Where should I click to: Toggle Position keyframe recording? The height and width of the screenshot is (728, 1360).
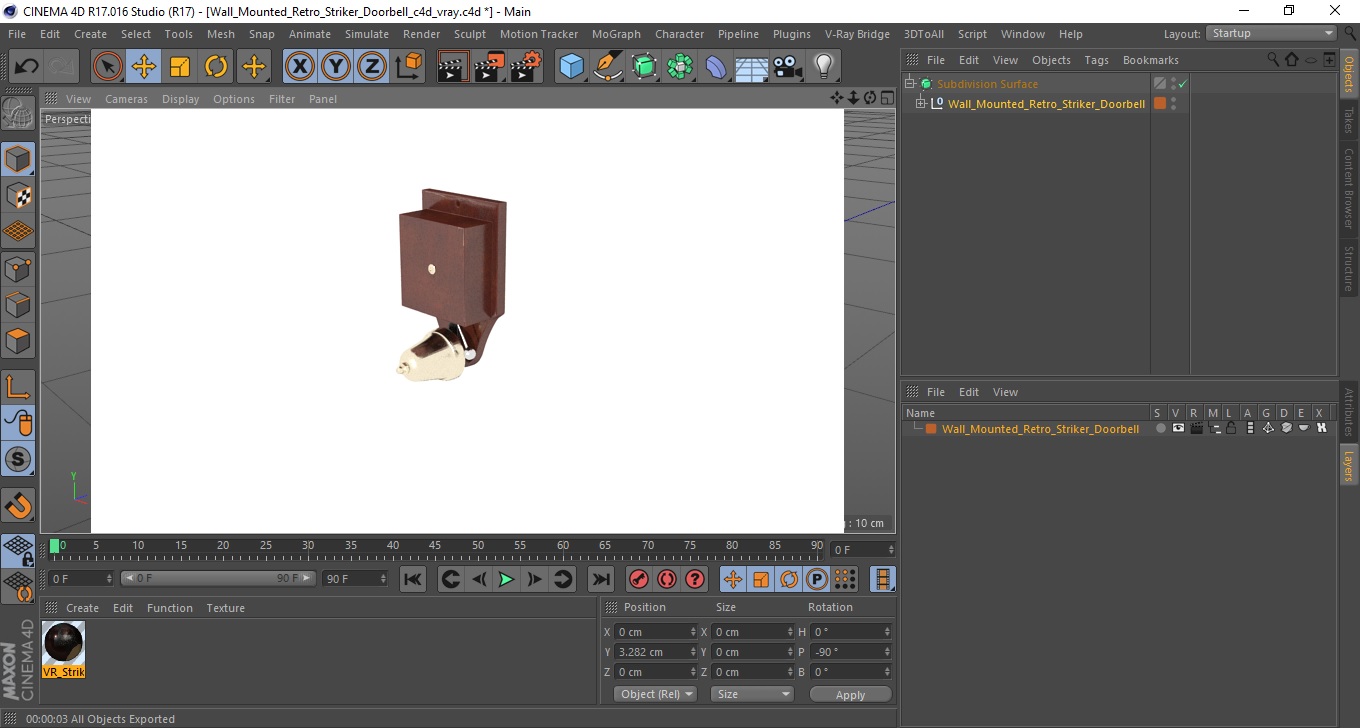coord(733,579)
